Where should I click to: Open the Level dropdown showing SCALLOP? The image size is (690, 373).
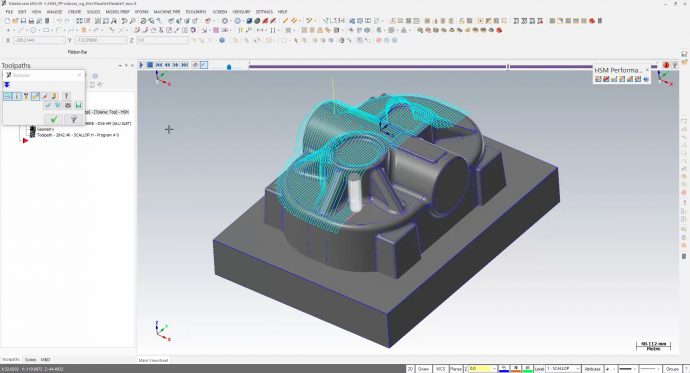[564, 369]
